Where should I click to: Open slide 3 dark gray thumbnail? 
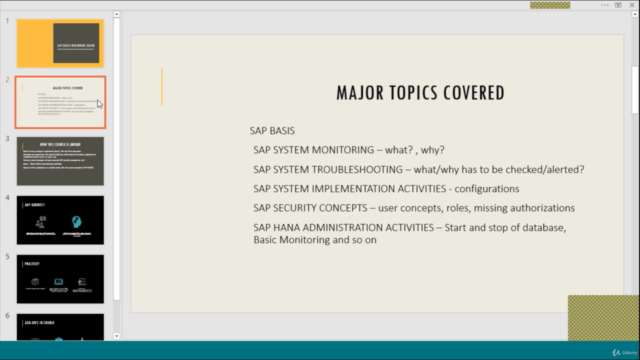pos(60,161)
